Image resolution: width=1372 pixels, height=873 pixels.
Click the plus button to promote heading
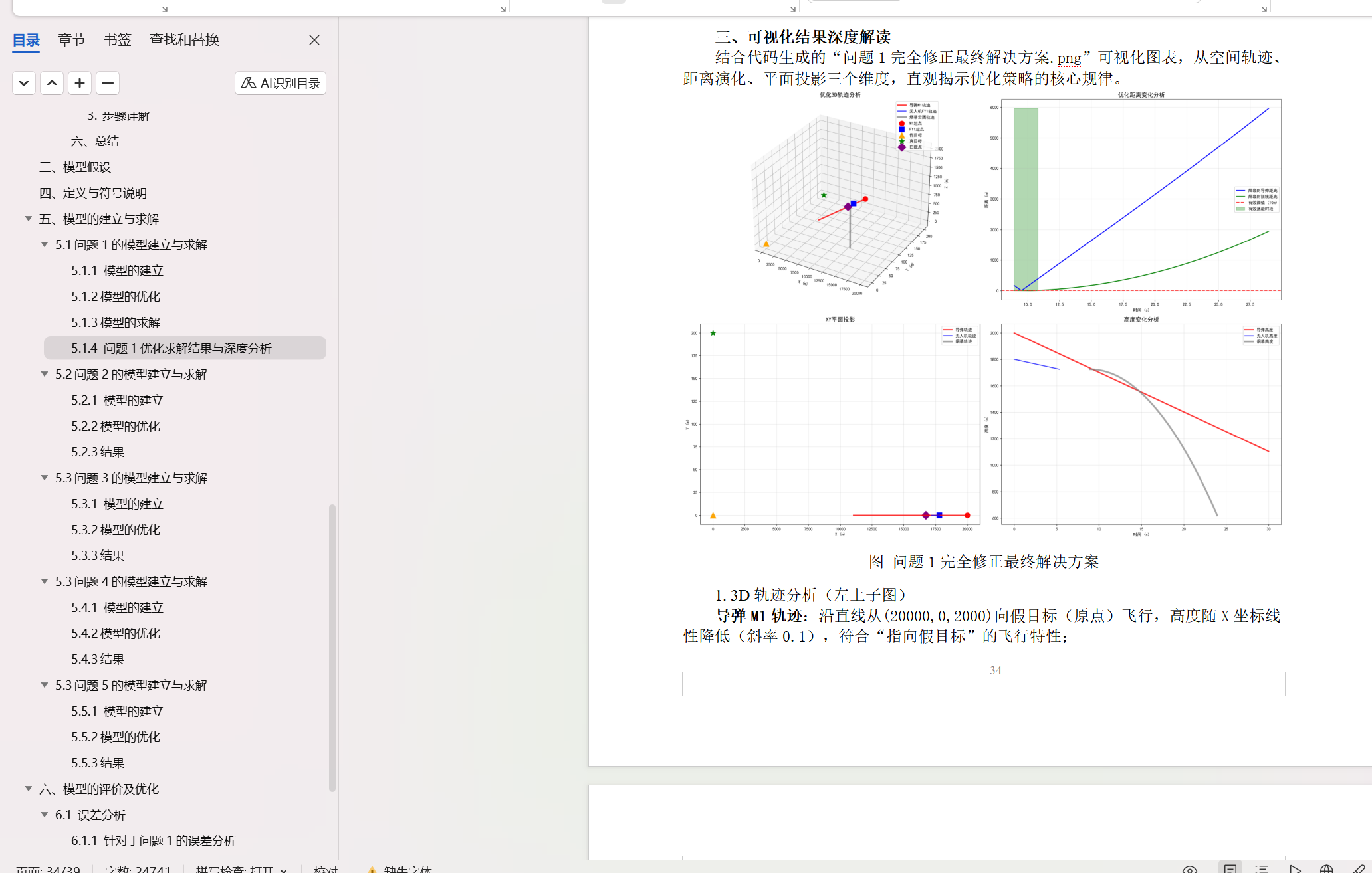(80, 83)
